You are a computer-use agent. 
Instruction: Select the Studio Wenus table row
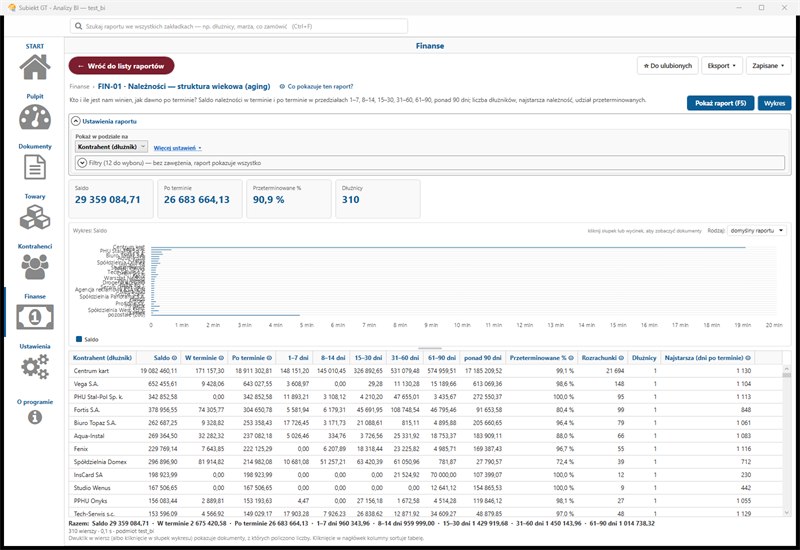[426, 488]
